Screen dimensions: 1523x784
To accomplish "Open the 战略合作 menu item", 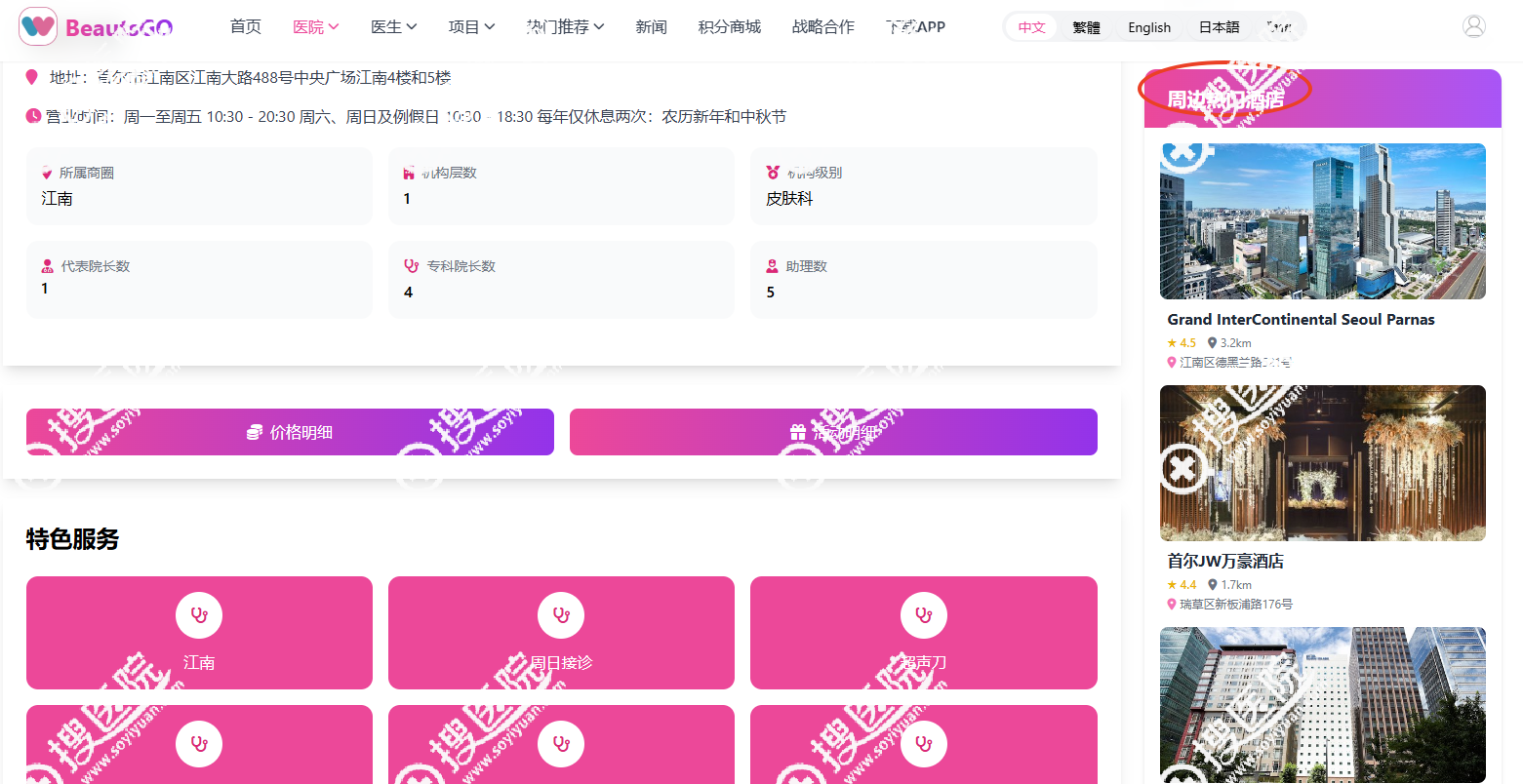I will tap(823, 27).
